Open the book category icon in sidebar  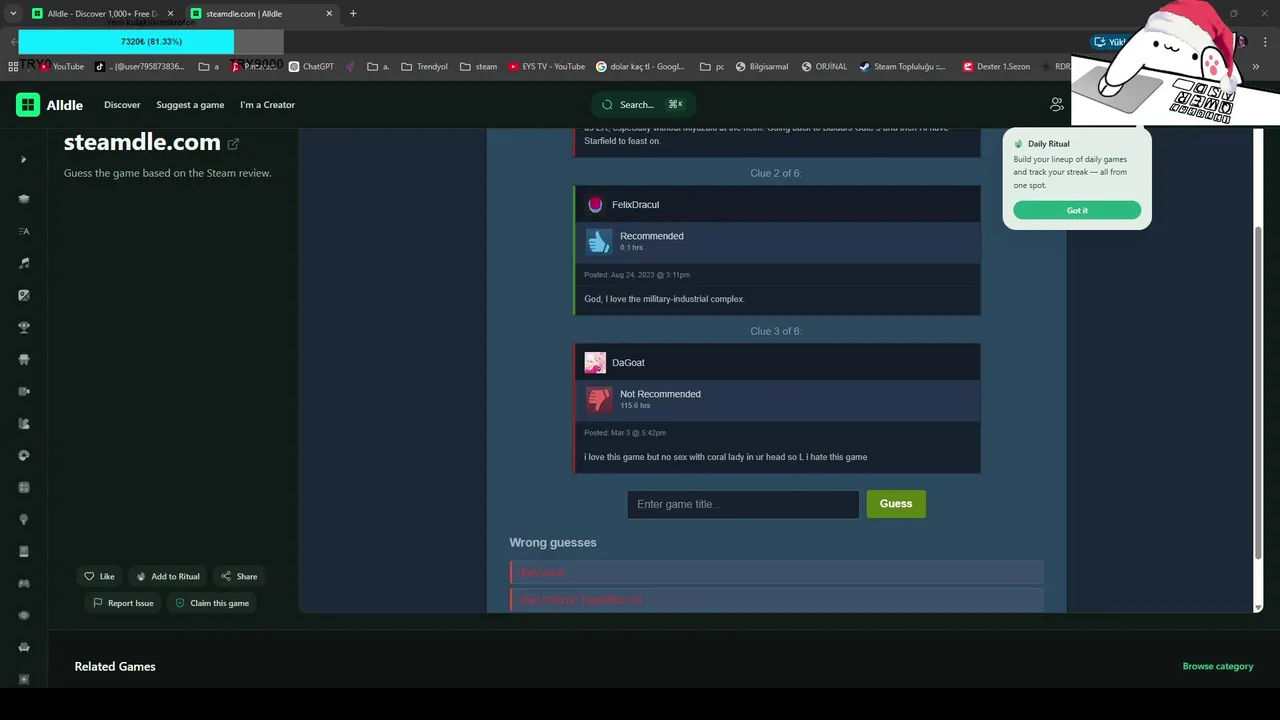click(x=24, y=551)
